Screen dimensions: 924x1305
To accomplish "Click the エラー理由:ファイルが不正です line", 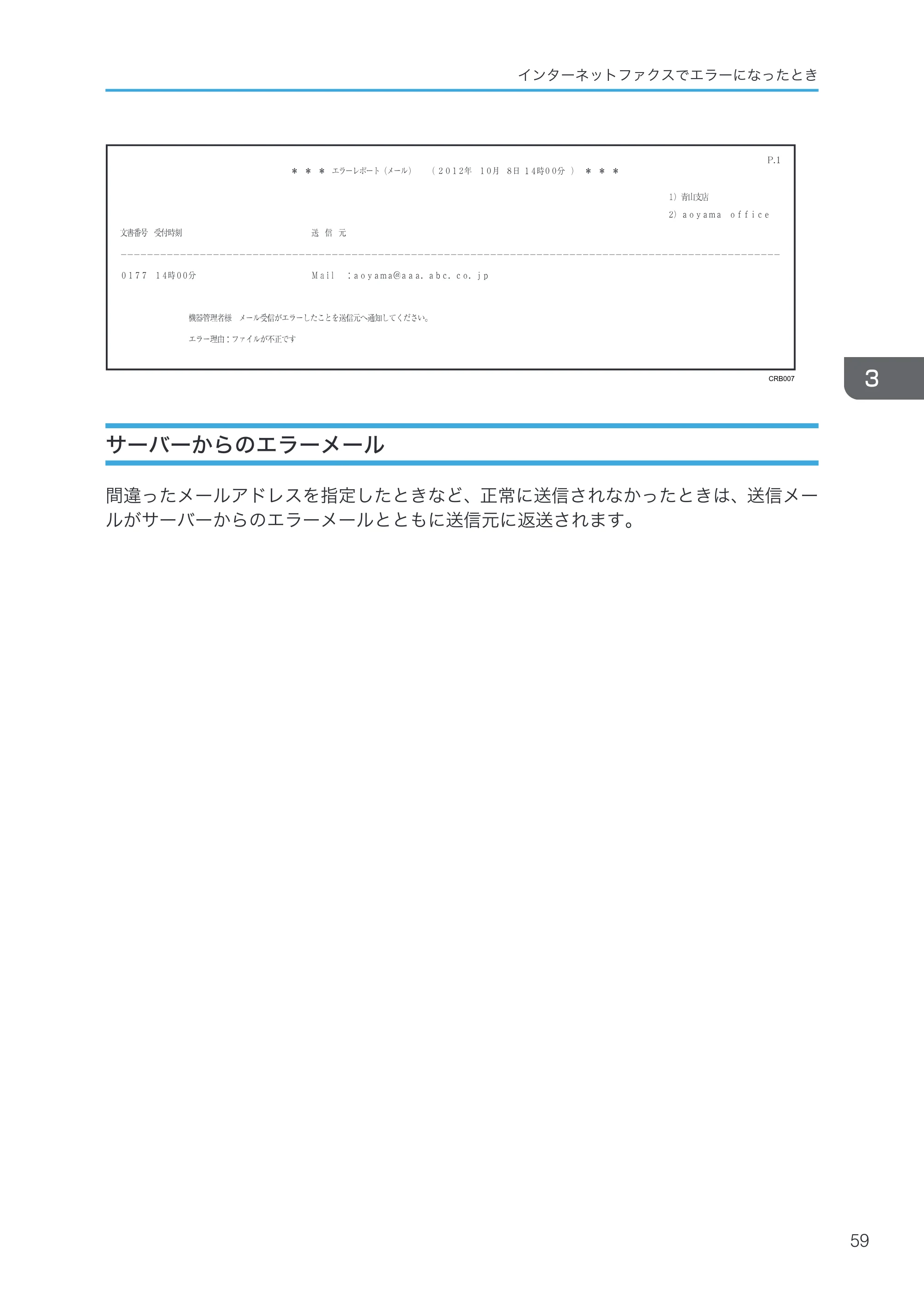I will point(243,339).
